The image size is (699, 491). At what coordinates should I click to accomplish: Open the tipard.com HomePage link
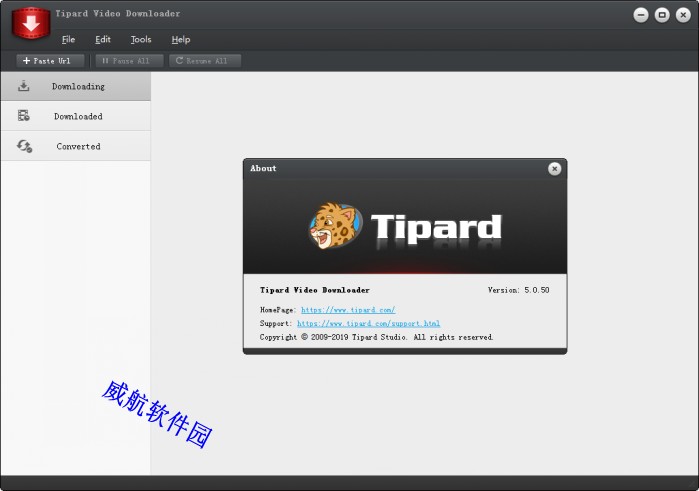pos(348,309)
